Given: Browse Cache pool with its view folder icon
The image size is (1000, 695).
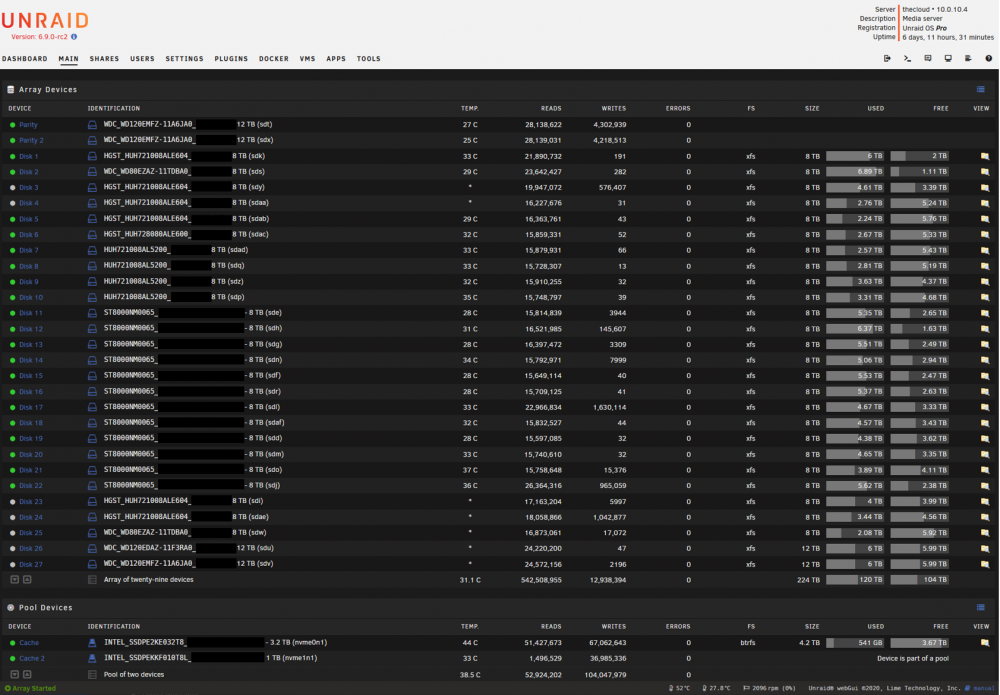Looking at the screenshot, I should (985, 643).
